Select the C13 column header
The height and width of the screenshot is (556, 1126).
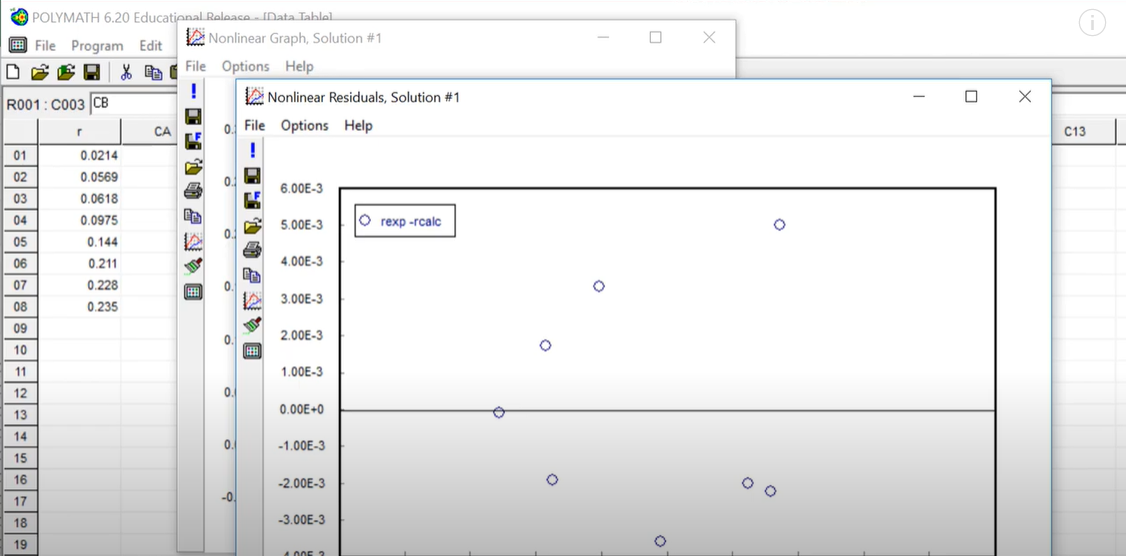[1074, 131]
